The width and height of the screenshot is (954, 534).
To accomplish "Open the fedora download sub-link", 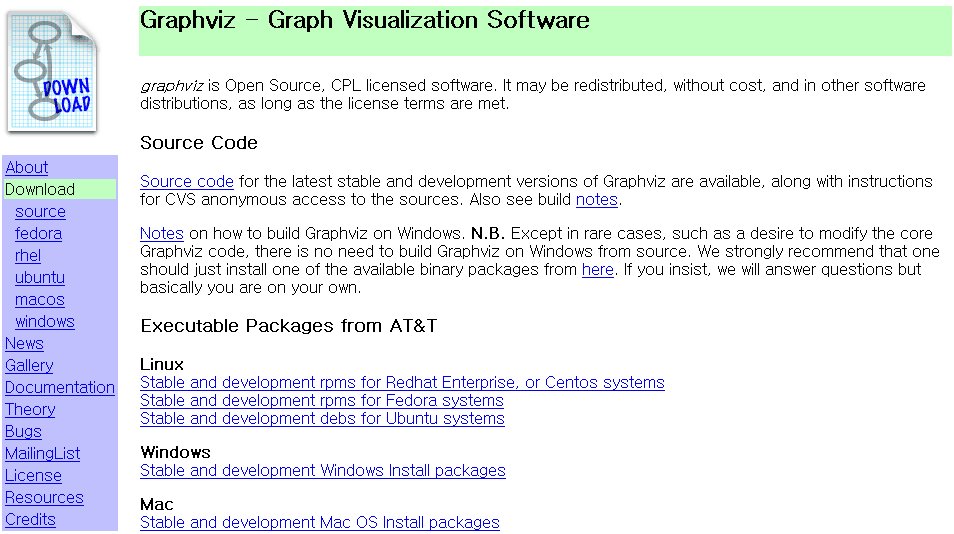I will [38, 234].
